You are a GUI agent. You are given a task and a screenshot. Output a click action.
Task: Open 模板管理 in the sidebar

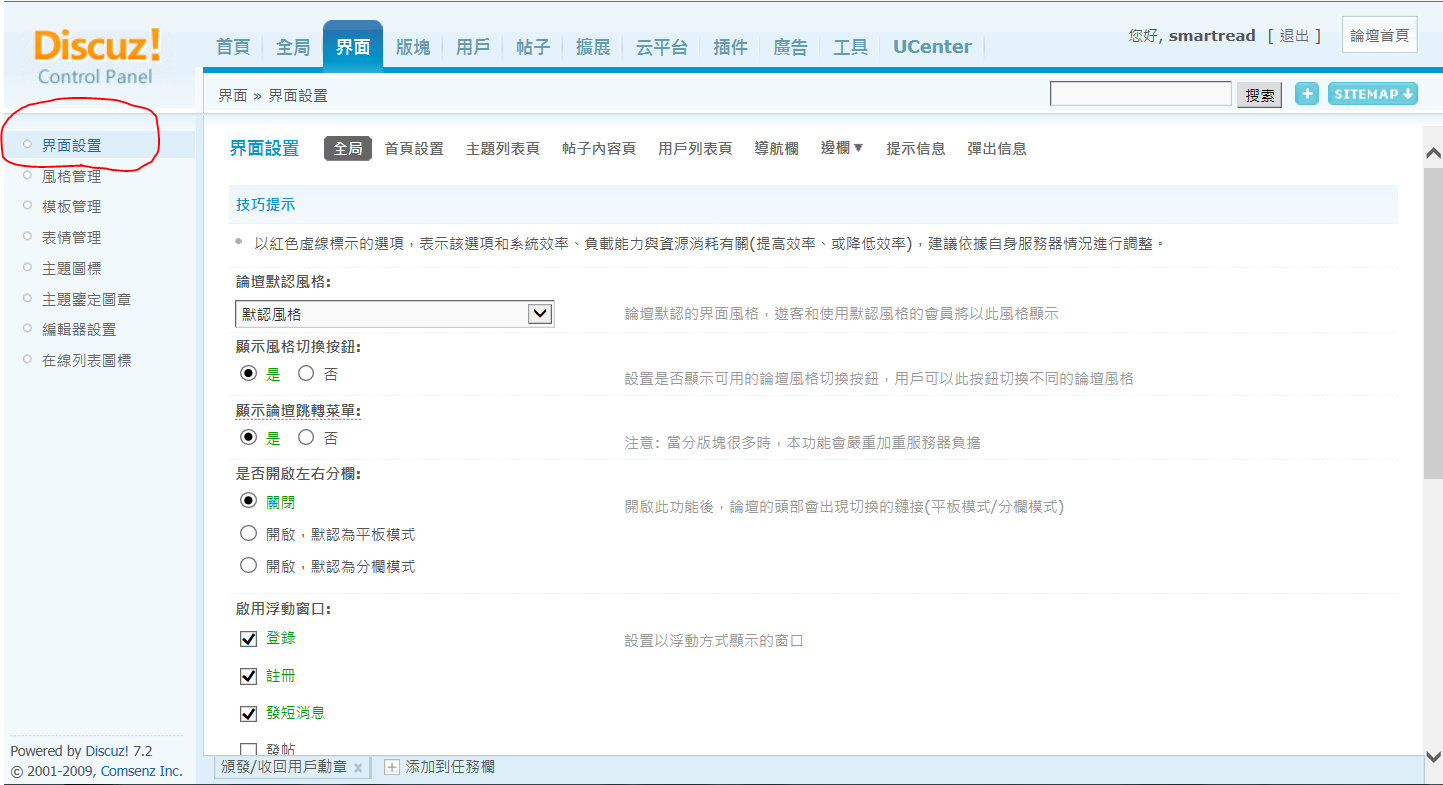pos(71,206)
